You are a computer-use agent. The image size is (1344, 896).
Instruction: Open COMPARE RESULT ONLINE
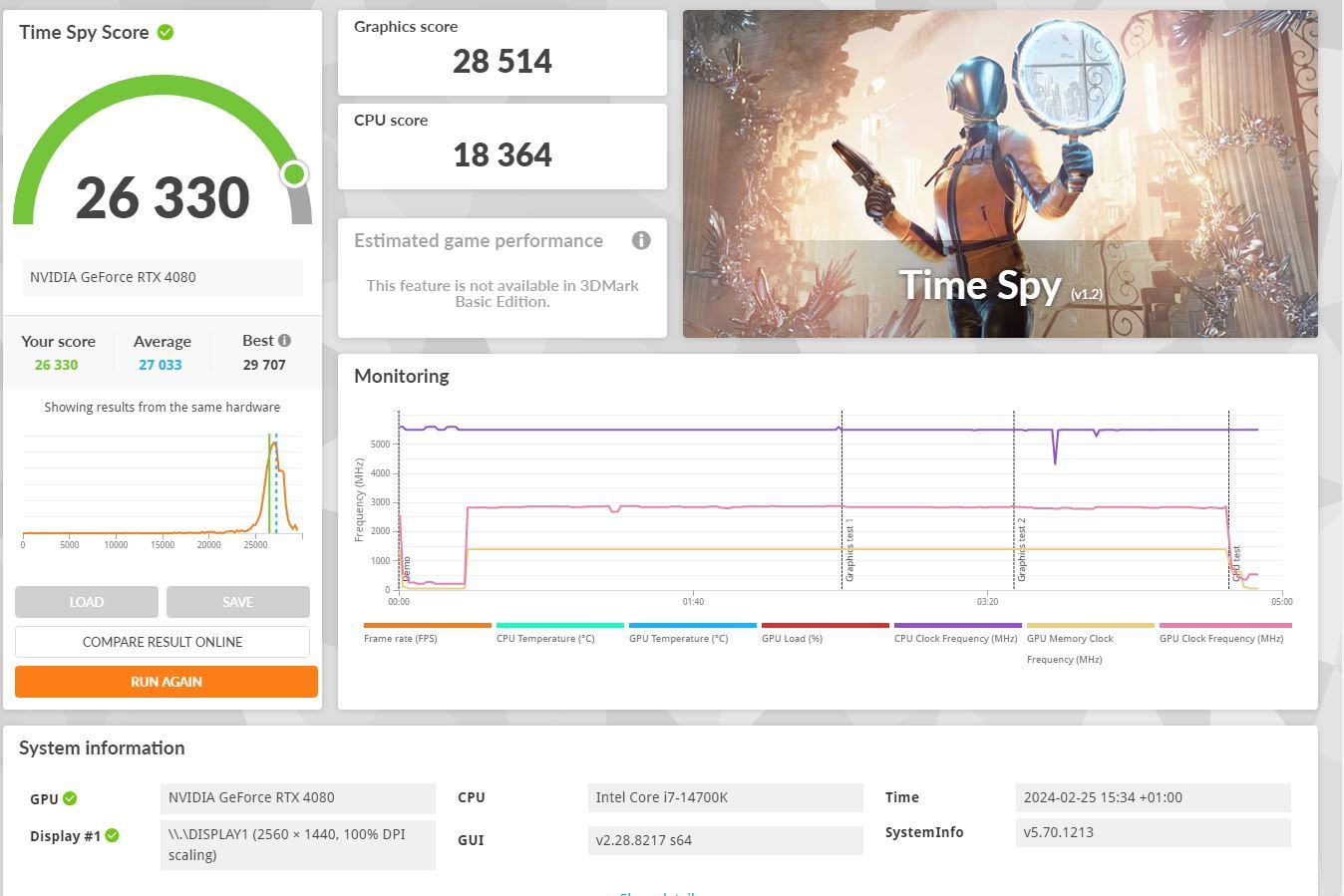[163, 642]
